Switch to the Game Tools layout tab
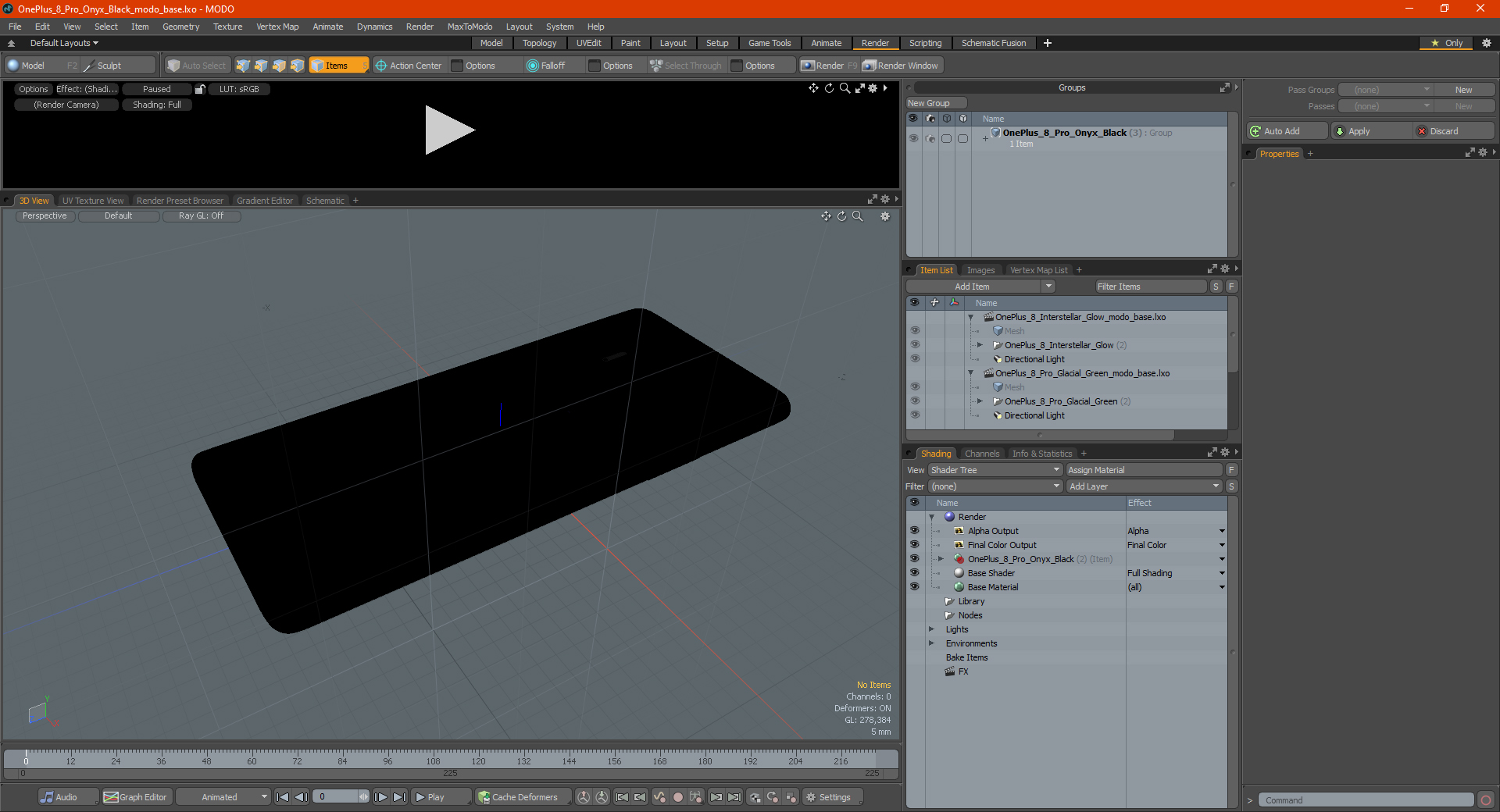The image size is (1500, 812). click(770, 43)
